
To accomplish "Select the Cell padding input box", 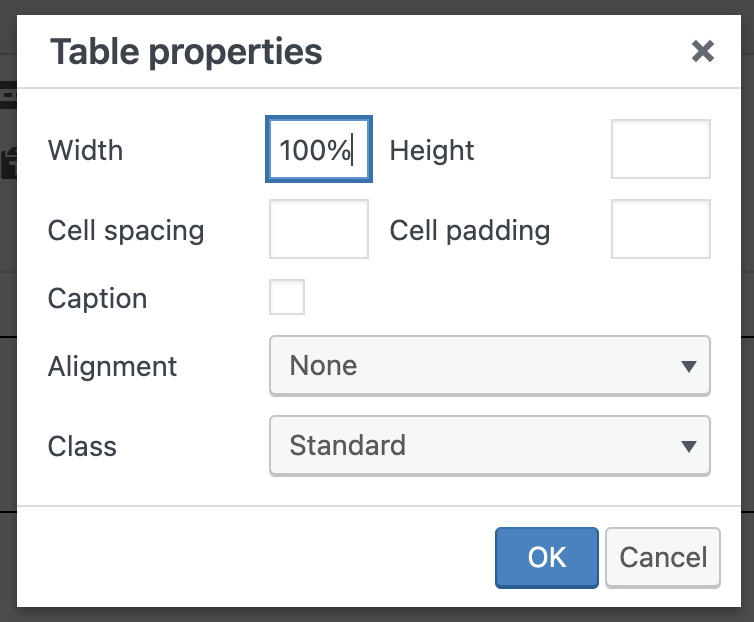I will click(x=660, y=229).
